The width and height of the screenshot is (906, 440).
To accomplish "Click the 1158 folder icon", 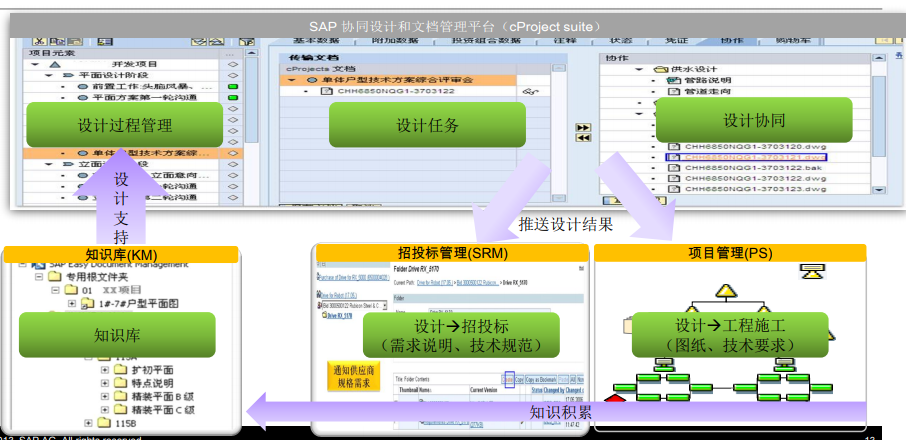I will [x=103, y=423].
